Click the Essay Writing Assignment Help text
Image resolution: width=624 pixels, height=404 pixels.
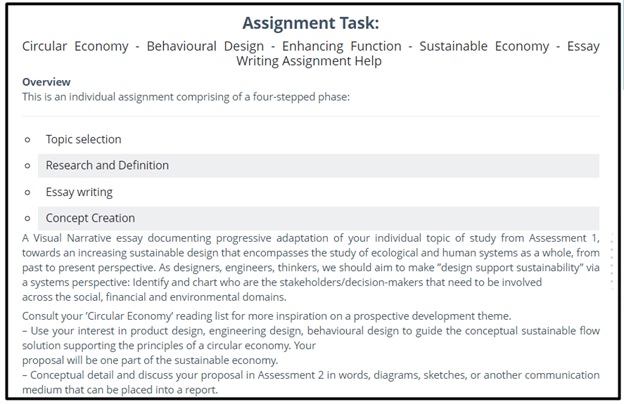(x=309, y=61)
